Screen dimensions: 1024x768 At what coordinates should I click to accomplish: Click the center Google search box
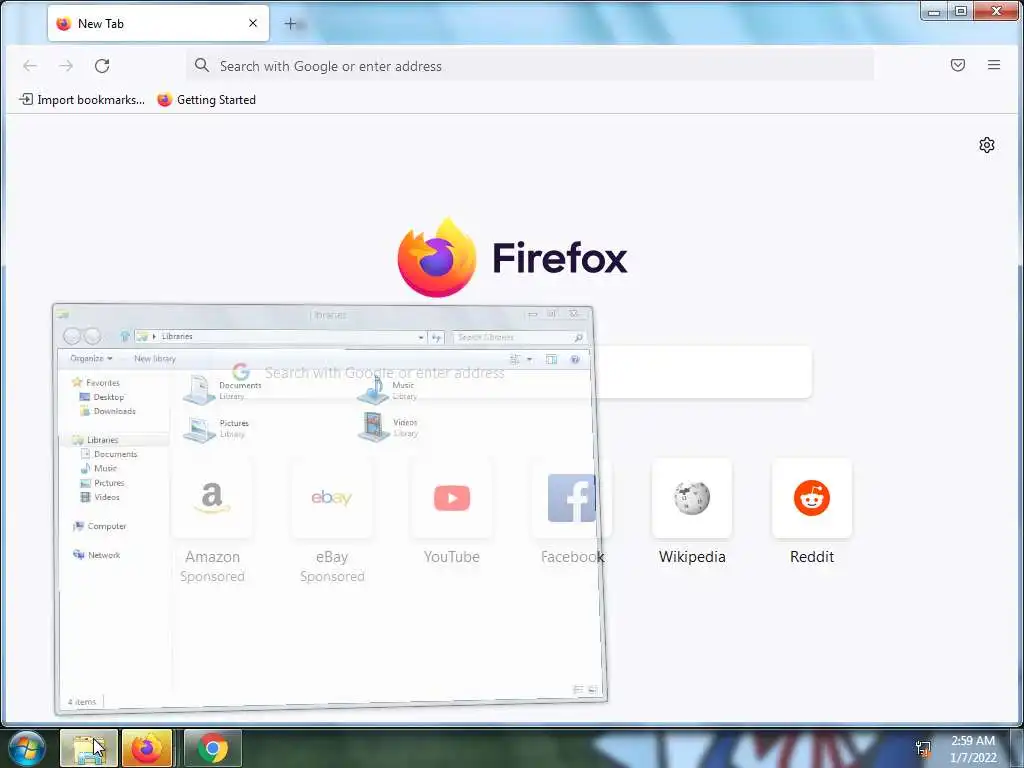tap(512, 372)
